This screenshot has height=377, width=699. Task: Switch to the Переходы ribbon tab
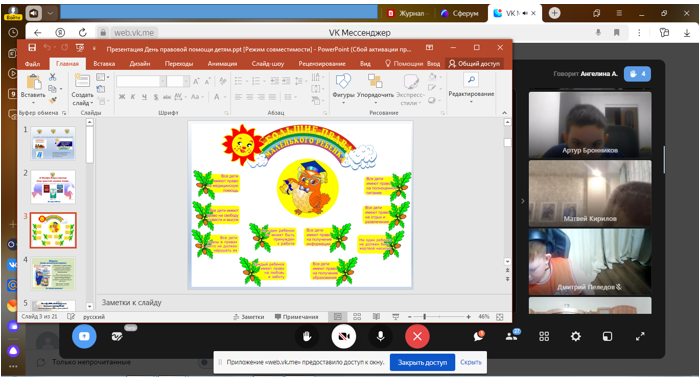pyautogui.click(x=179, y=64)
